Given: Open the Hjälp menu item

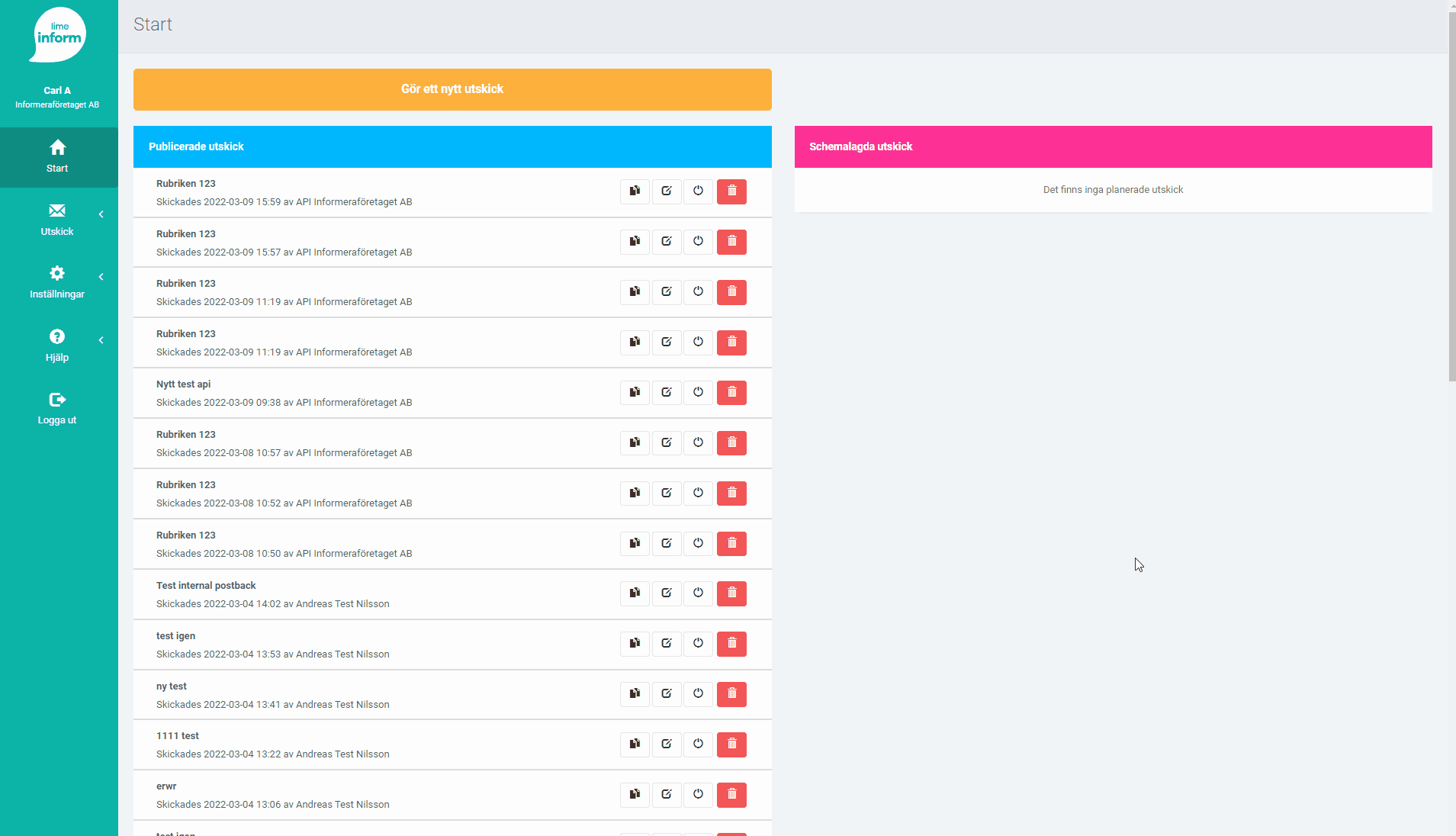Looking at the screenshot, I should 58,346.
